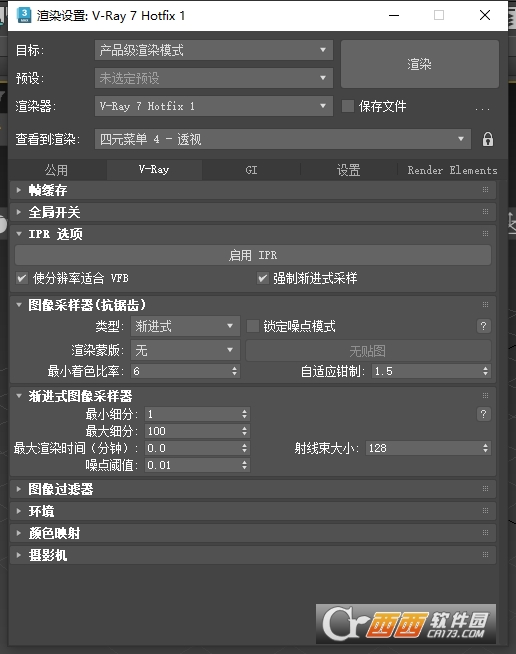Click the save file browse dots button

[482, 109]
